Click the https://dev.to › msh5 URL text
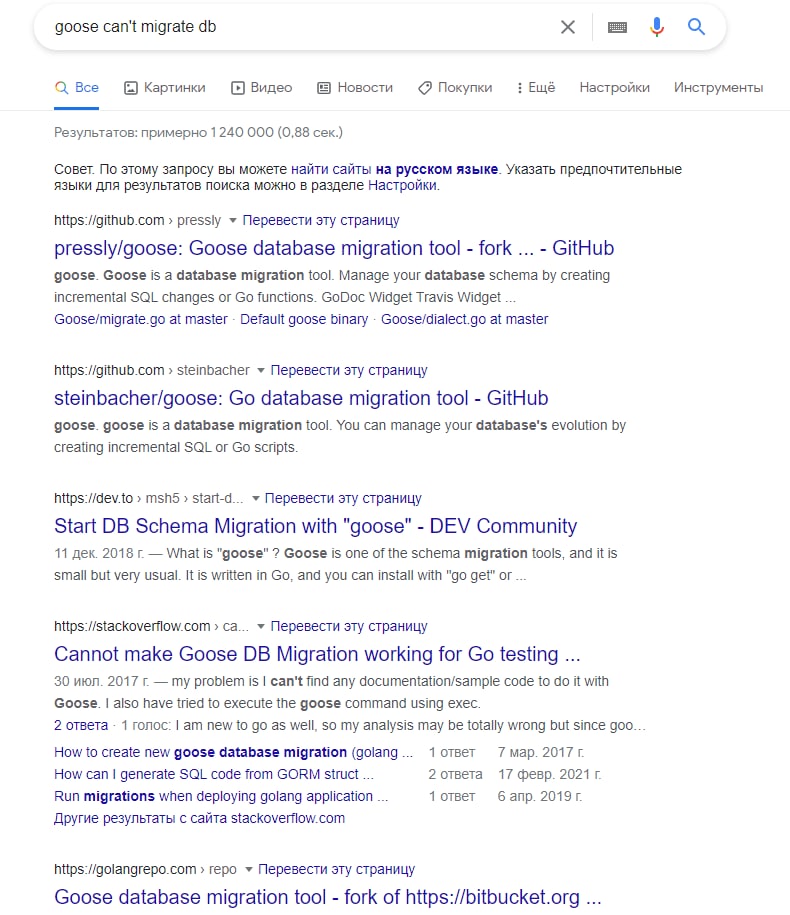 [149, 498]
